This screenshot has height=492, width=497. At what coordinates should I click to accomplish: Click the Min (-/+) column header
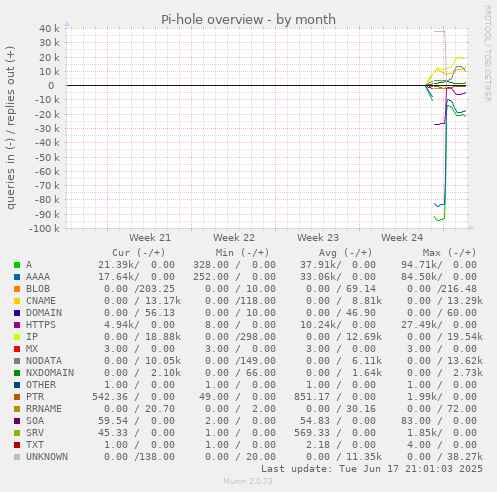point(242,253)
